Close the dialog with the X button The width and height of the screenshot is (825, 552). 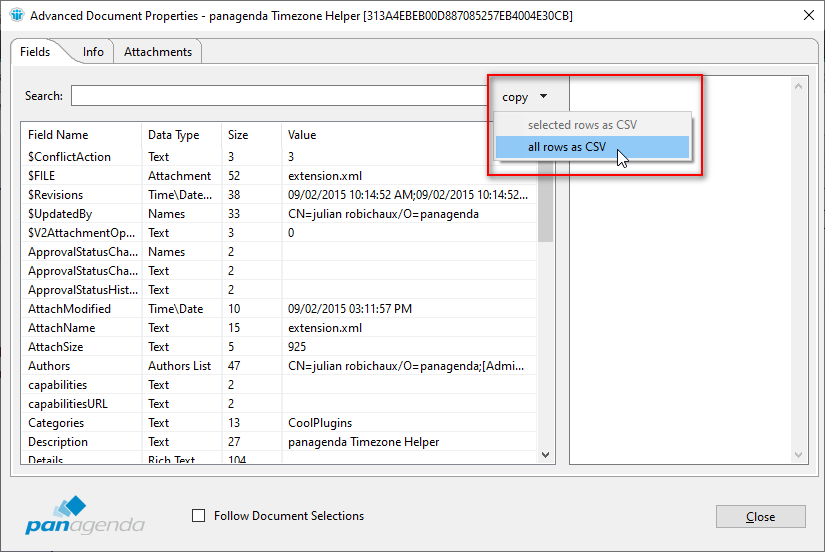(x=809, y=15)
